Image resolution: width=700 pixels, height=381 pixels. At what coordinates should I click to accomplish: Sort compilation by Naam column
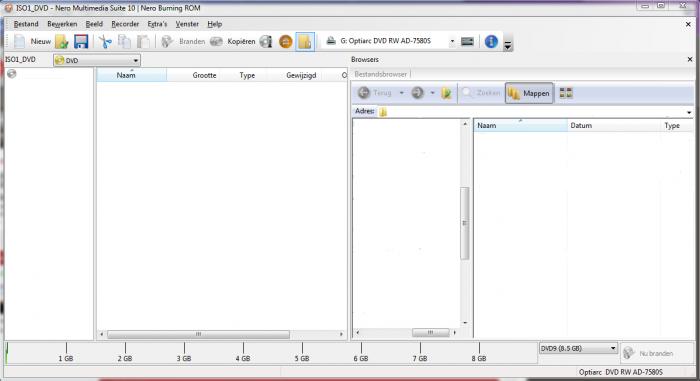[x=132, y=75]
